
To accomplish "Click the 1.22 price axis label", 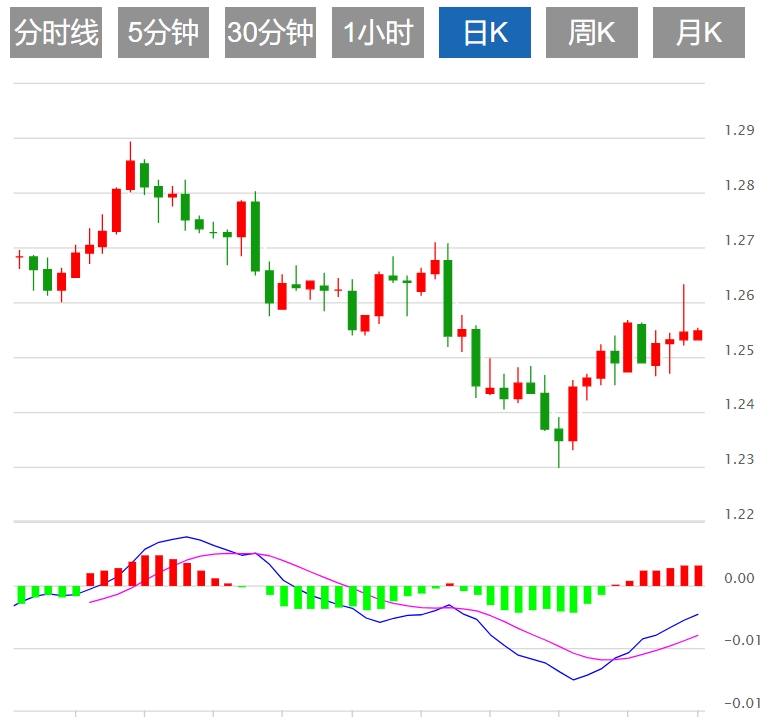I will [739, 515].
